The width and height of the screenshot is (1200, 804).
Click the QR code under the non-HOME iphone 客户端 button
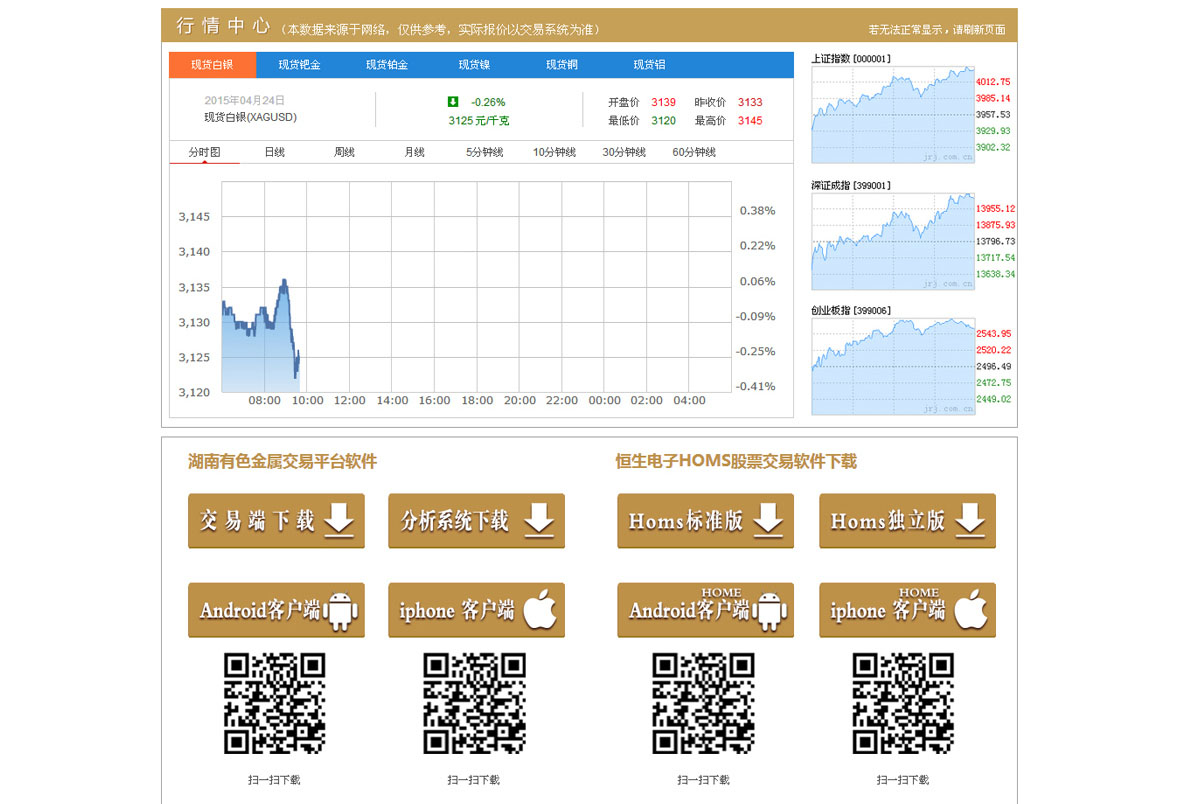tap(475, 704)
